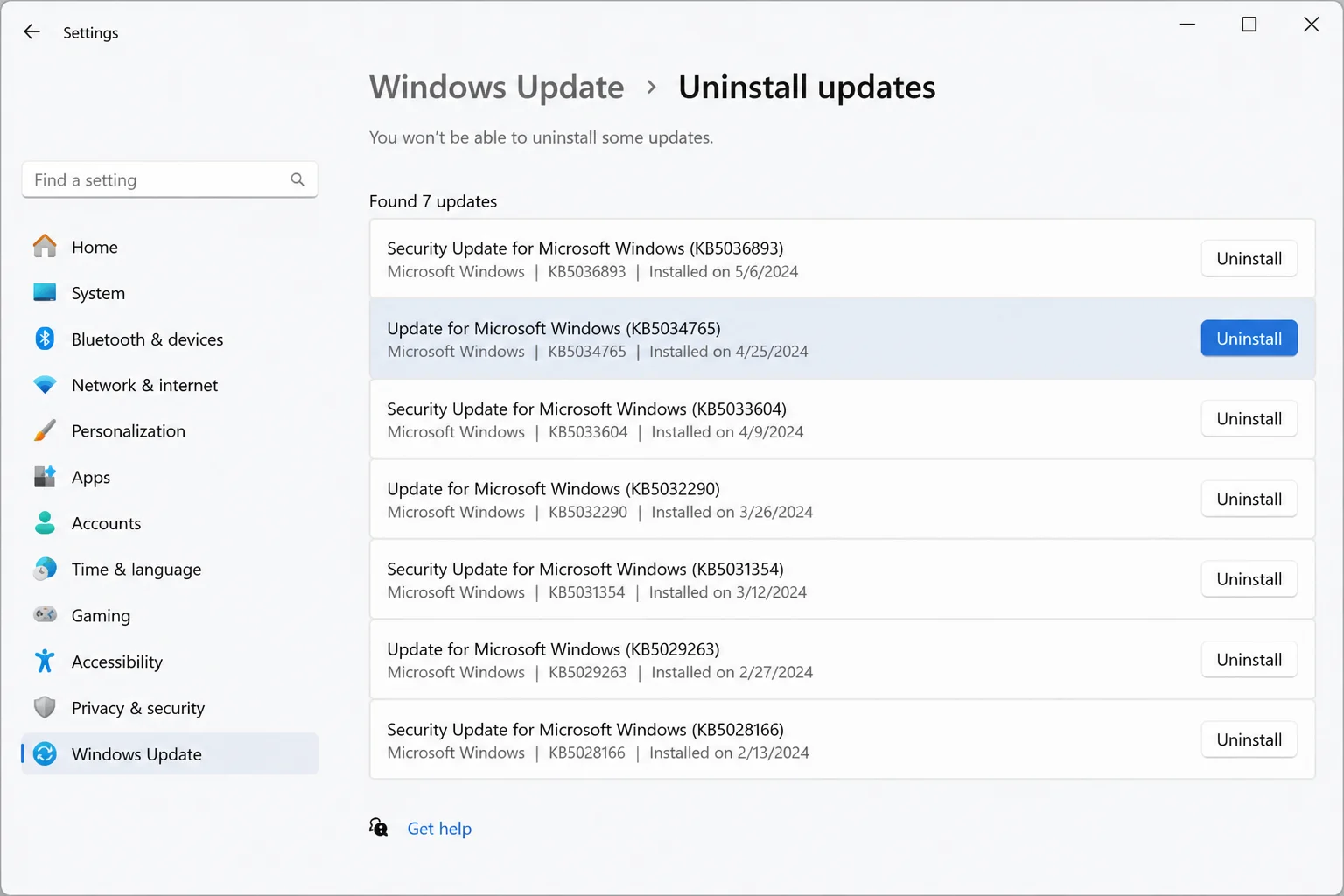The width and height of the screenshot is (1344, 896).
Task: Click 'Installed on 4/25/2024' text
Action: 728,351
